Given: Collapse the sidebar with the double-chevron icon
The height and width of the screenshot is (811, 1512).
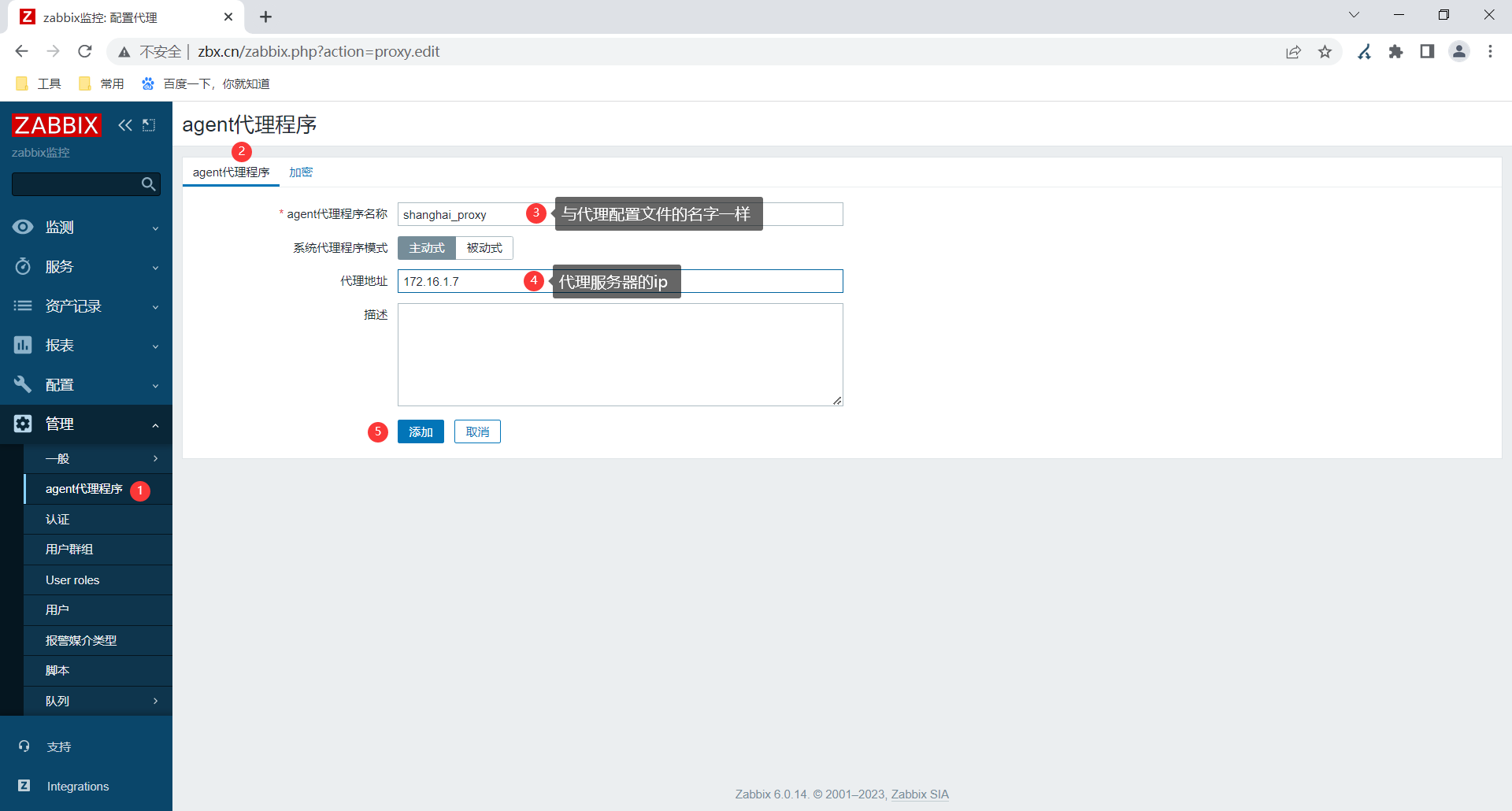Looking at the screenshot, I should tap(125, 124).
